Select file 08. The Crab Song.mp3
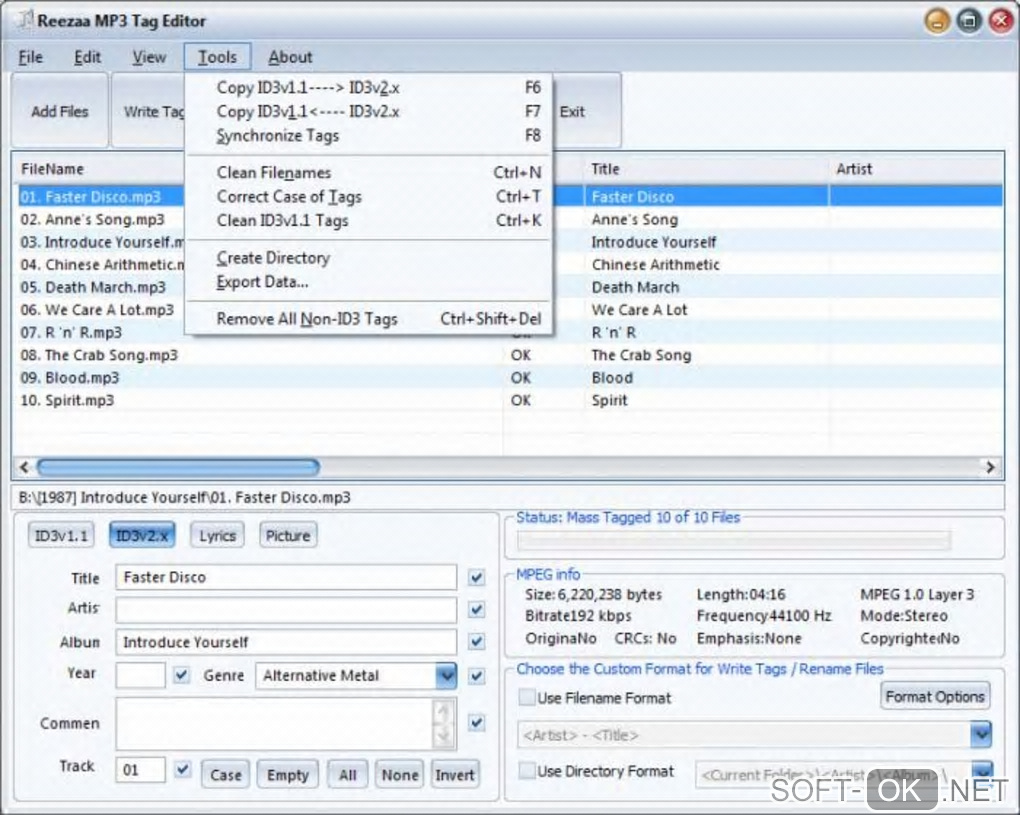Viewport: 1020px width, 815px height. click(x=99, y=355)
